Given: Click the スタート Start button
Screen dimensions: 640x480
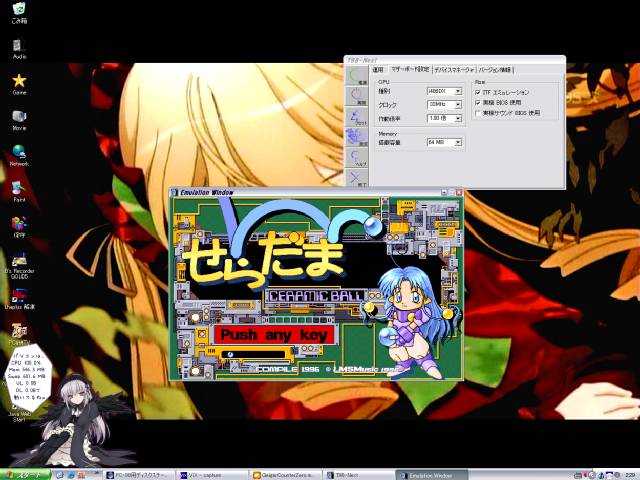Looking at the screenshot, I should click(25, 475).
